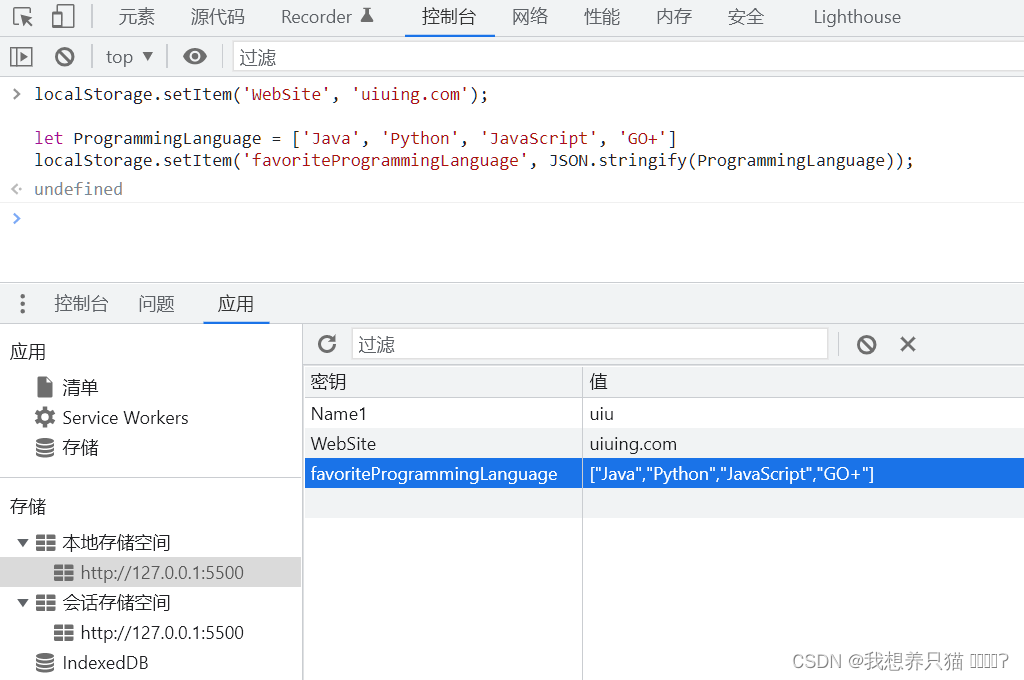Select the top 控制台 (Console) tab
1024x680 pixels.
[449, 17]
